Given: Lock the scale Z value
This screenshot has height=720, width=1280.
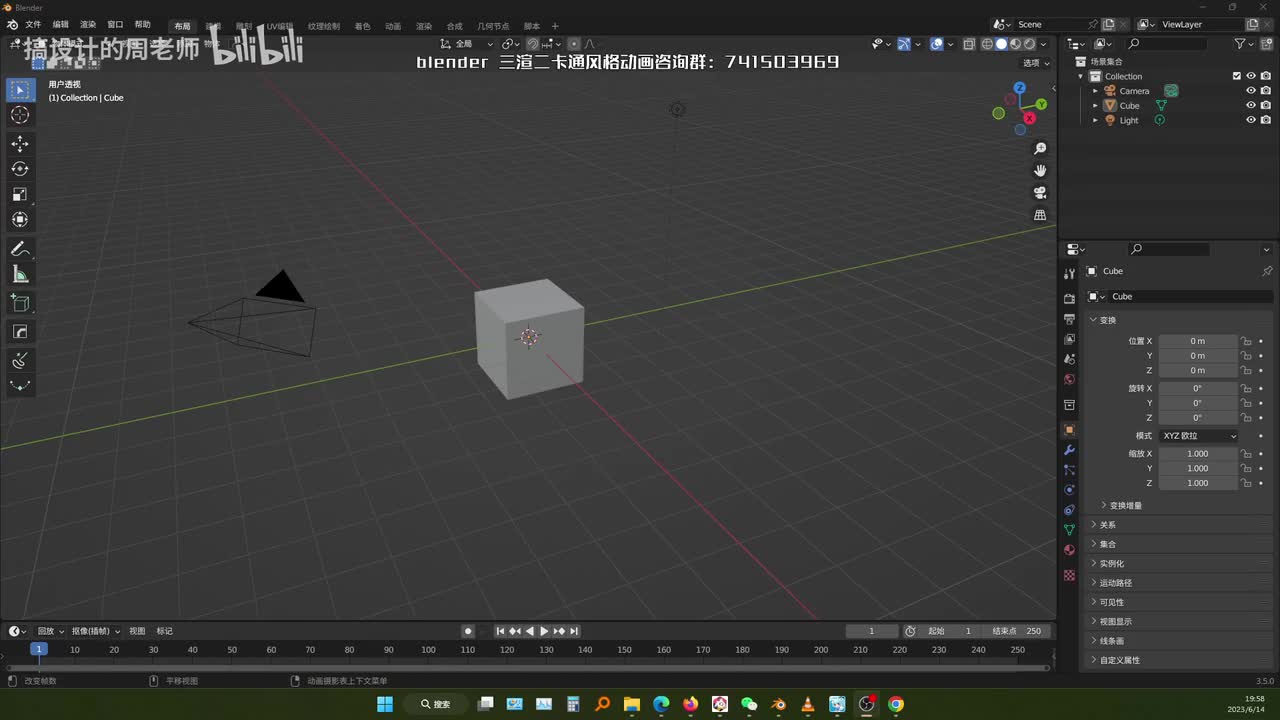Looking at the screenshot, I should (x=1246, y=483).
